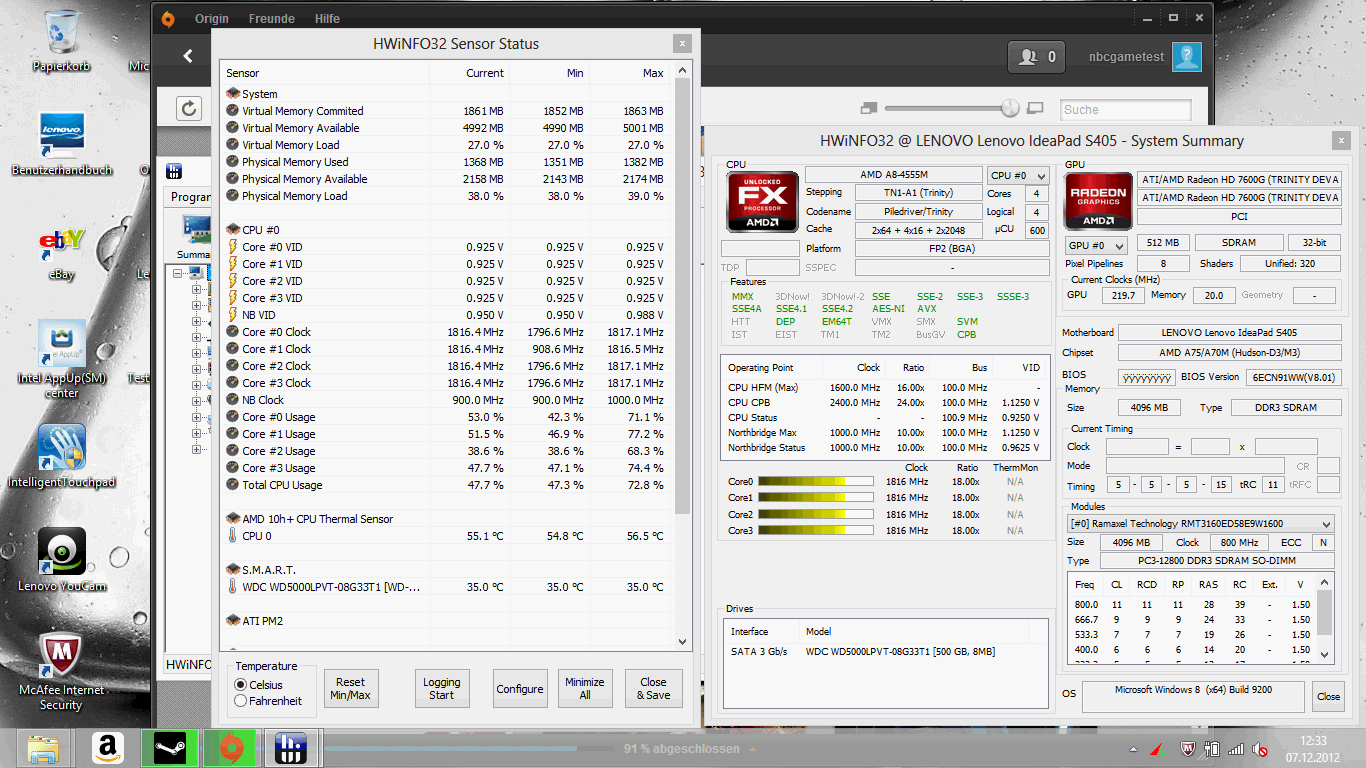1366x768 pixels.
Task: Select Celsius temperature unit
Action: [240, 685]
